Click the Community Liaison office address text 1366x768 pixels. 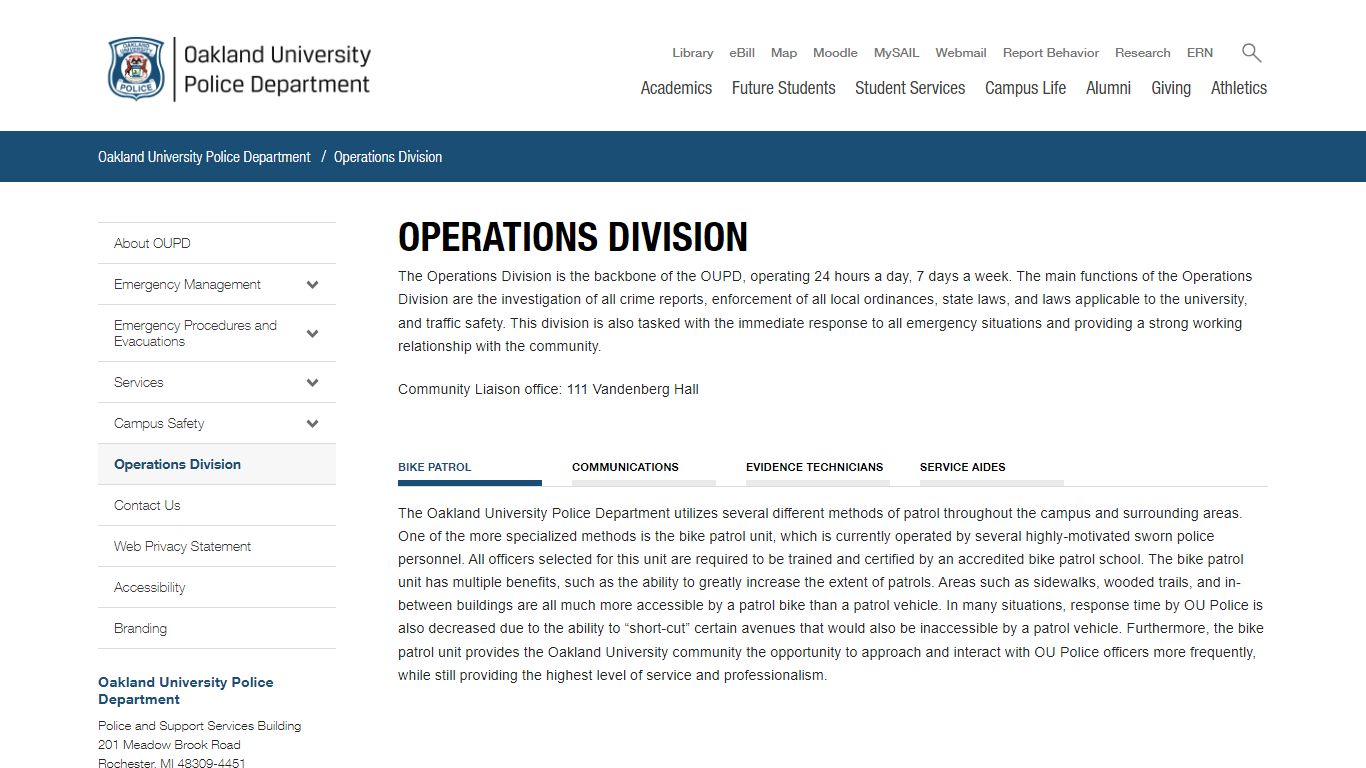(548, 389)
